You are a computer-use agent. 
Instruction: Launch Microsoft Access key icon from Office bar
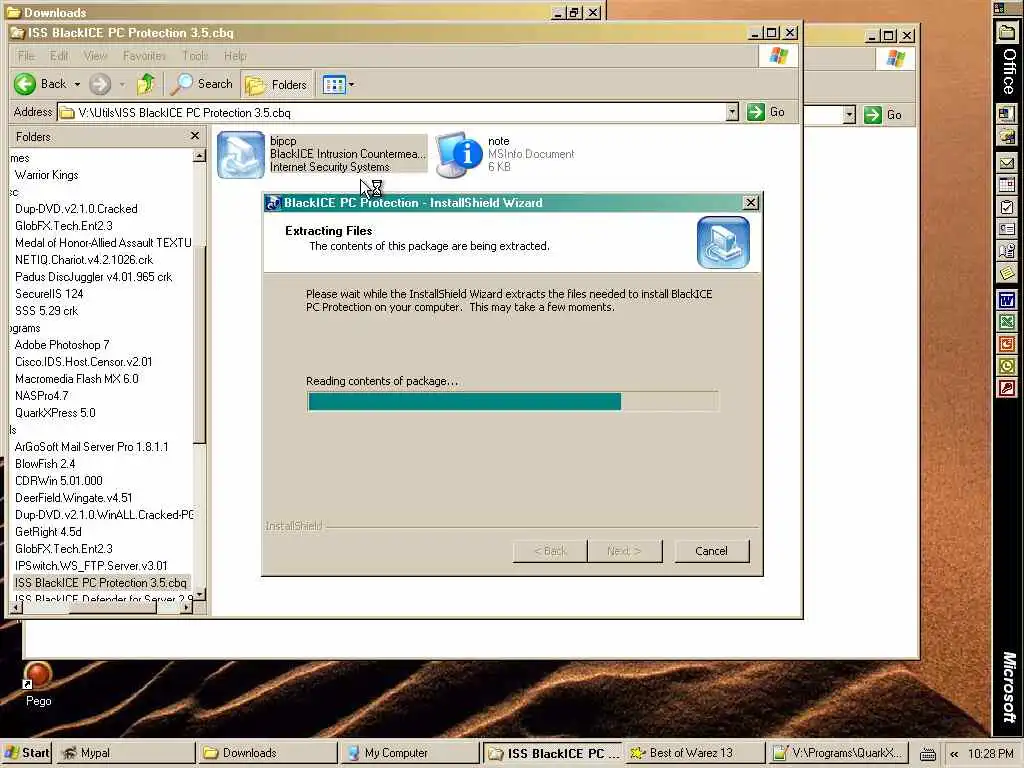pos(1006,389)
